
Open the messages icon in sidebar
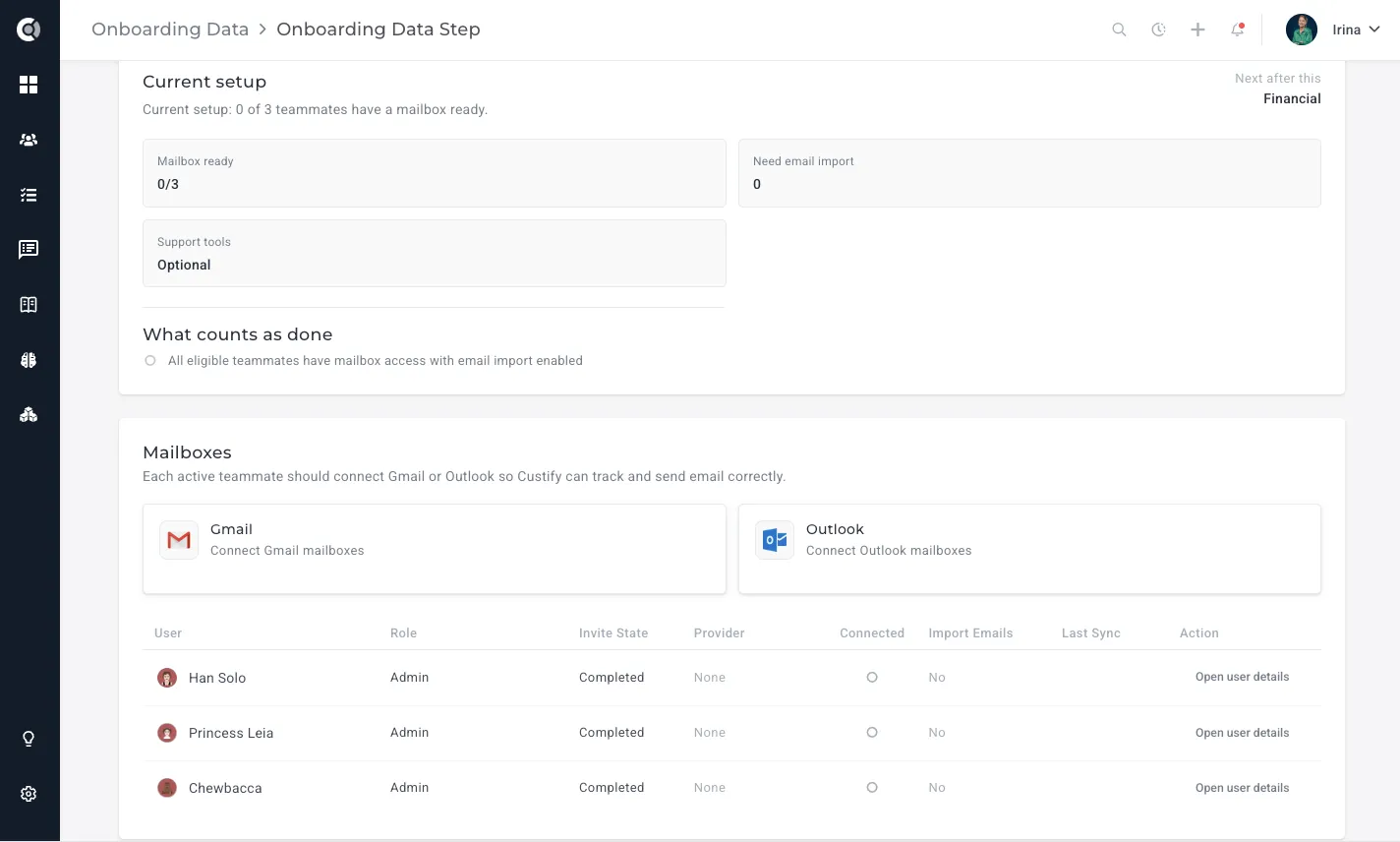[29, 250]
